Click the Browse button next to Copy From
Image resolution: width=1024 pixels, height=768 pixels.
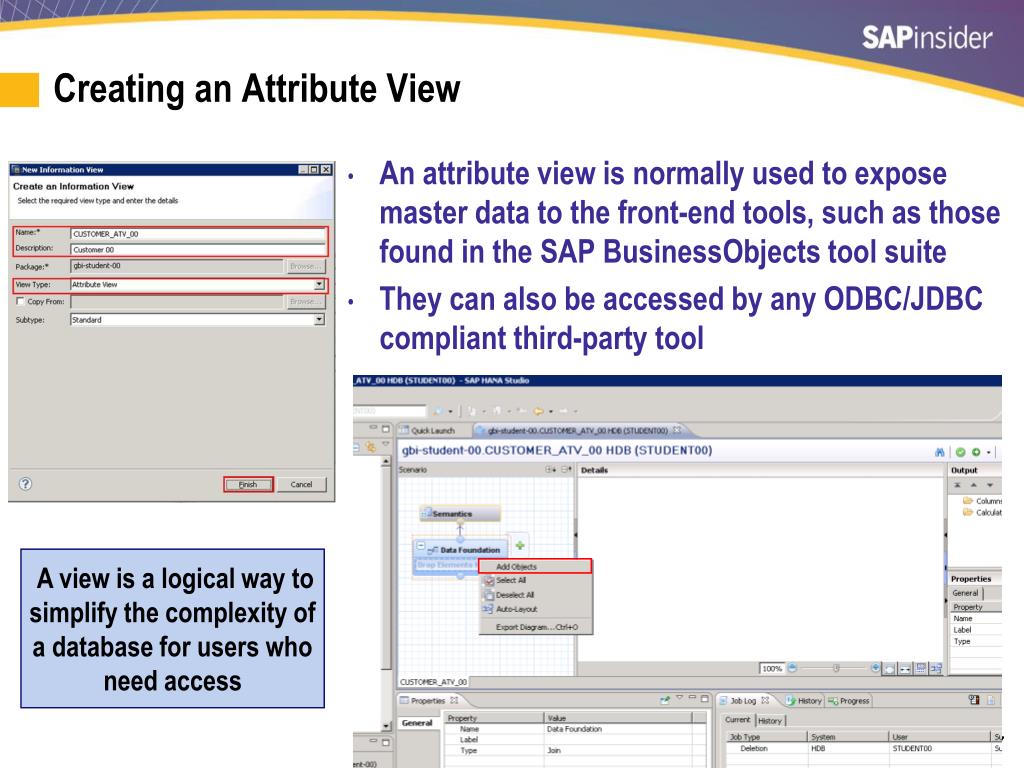(305, 302)
